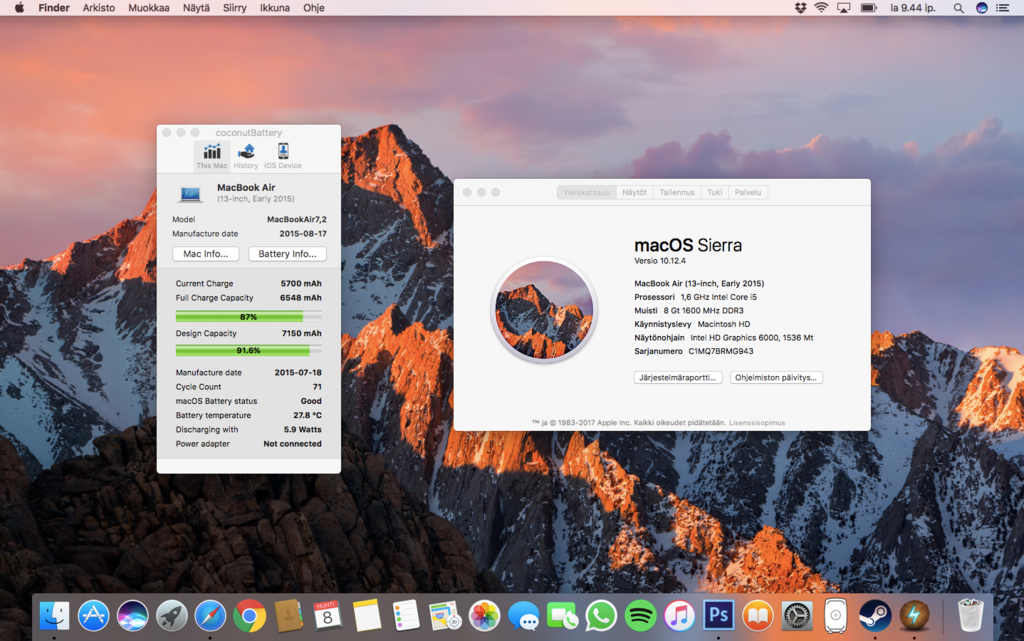The image size is (1024, 641).
Task: Open the Finder menu
Action: (x=54, y=8)
